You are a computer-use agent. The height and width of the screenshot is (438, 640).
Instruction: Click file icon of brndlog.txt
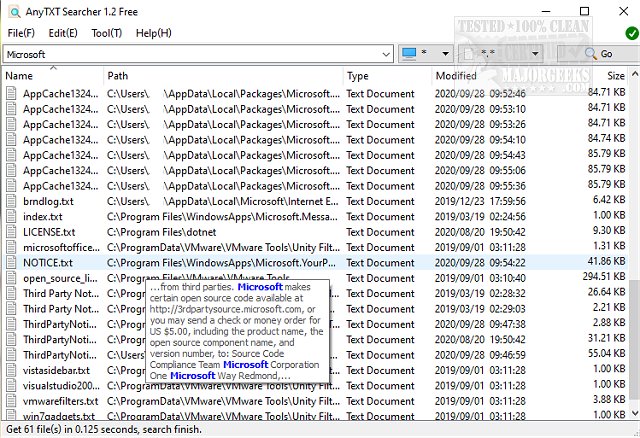11,201
